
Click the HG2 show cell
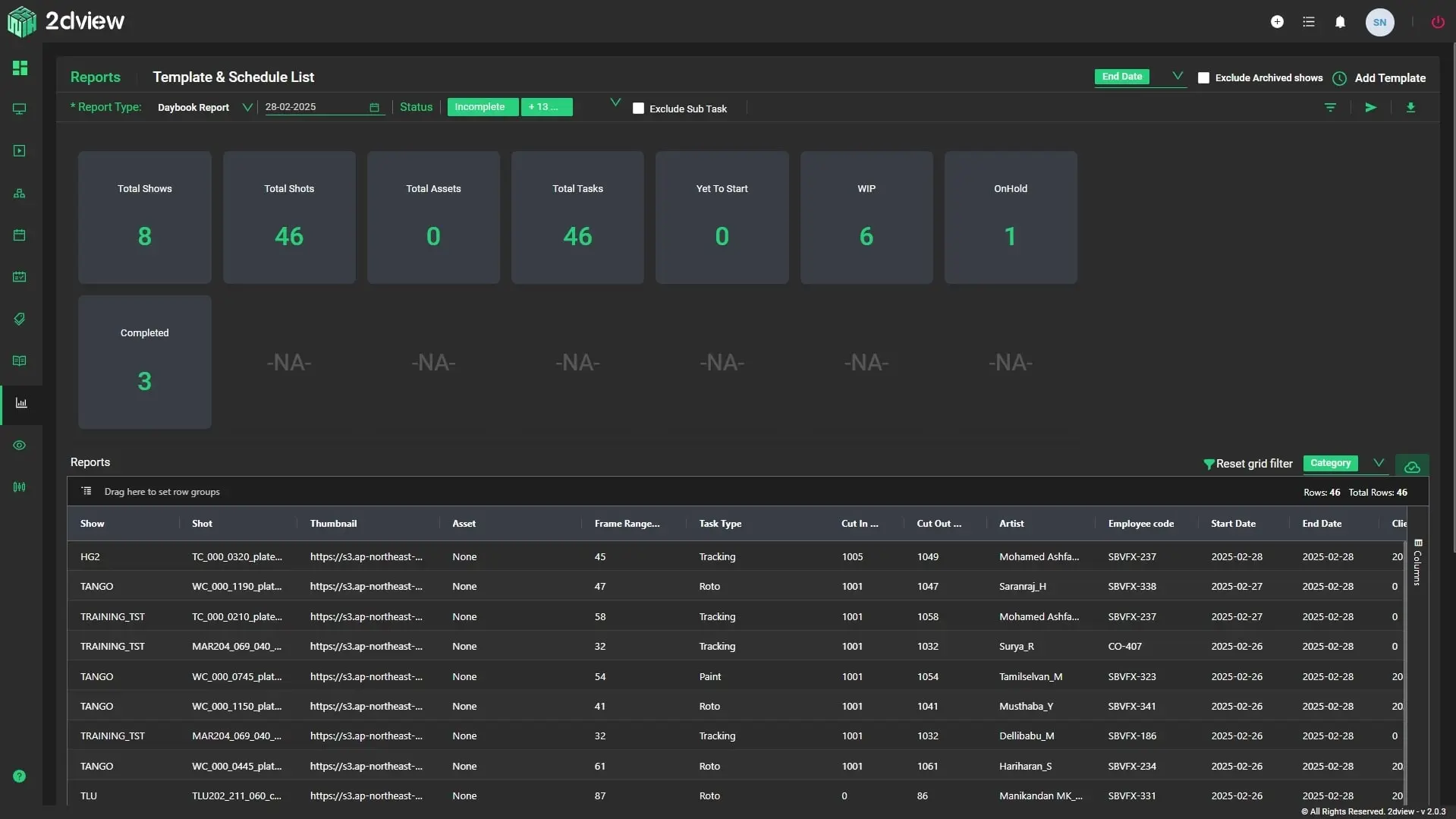coord(90,556)
